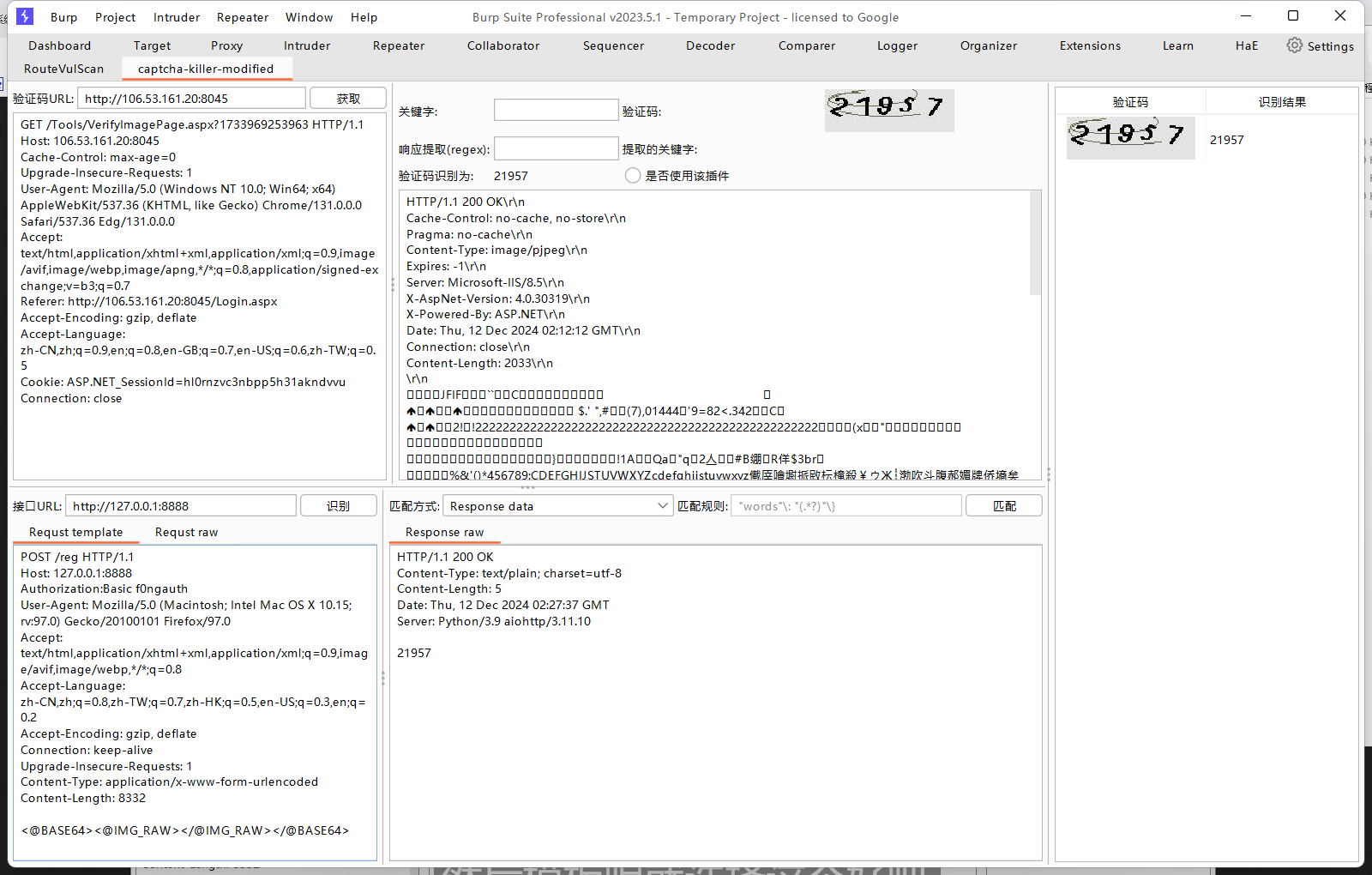Screen dimensions: 1372x875
Task: Select the captcha-killer-modified tab
Action: 206,69
